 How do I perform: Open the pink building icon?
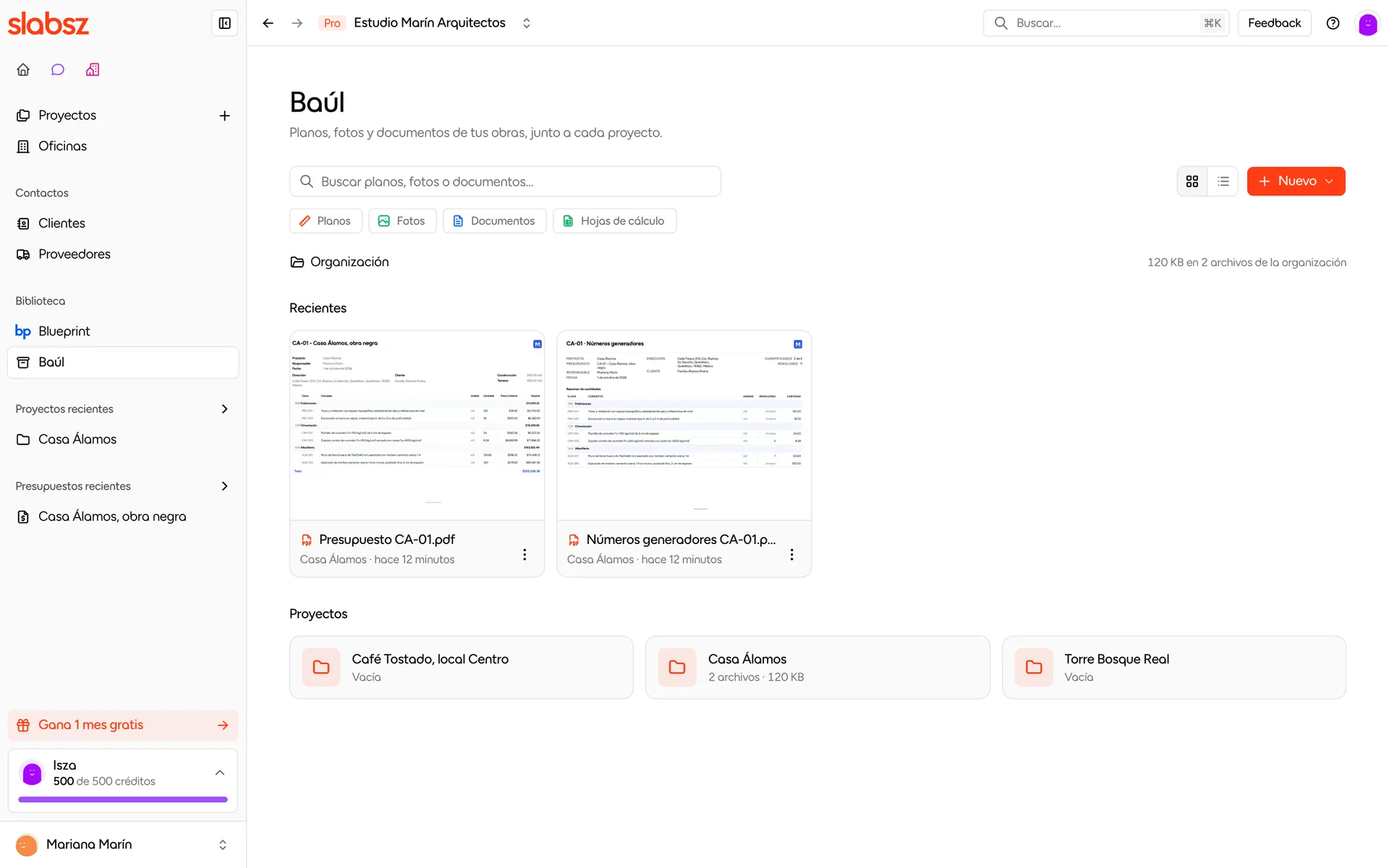pyautogui.click(x=93, y=69)
